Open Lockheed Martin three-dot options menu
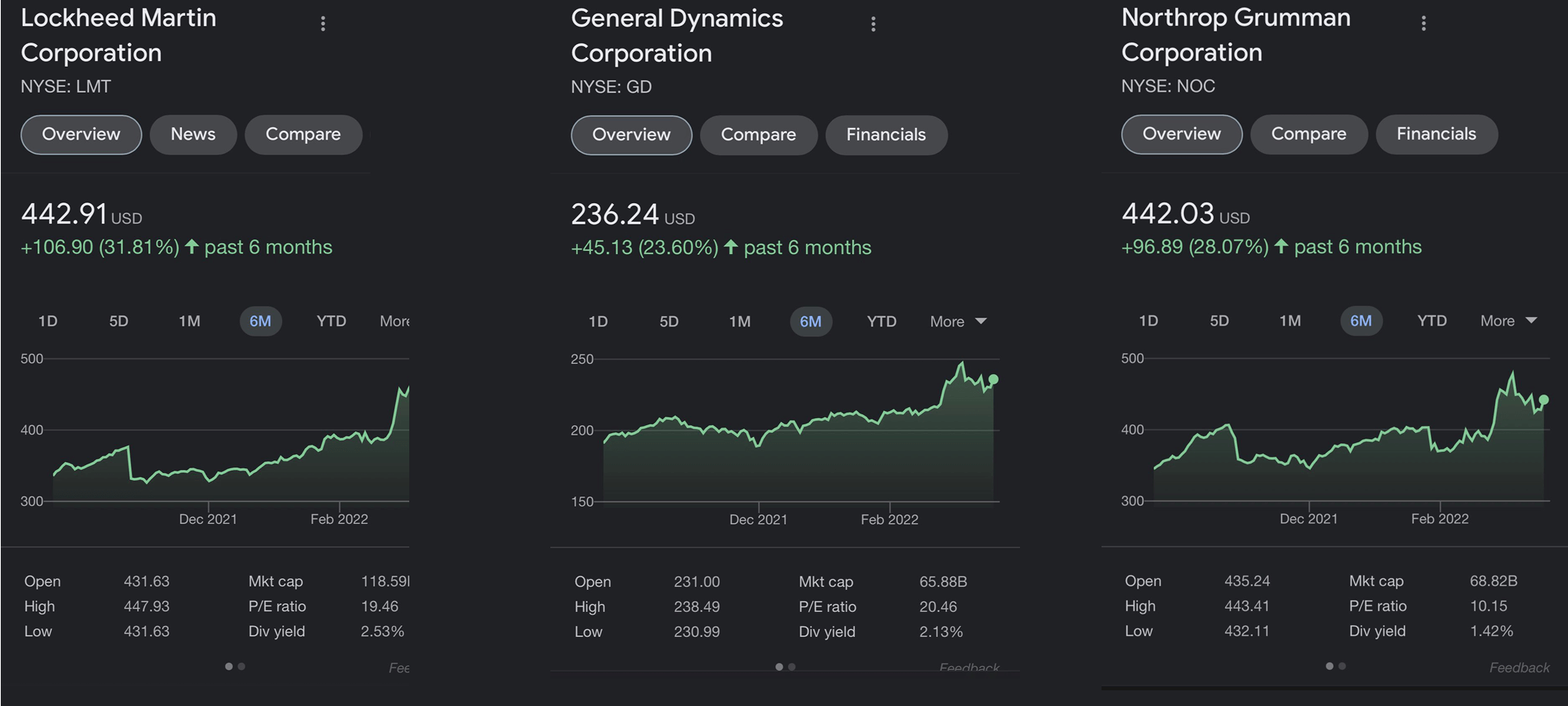1568x706 pixels. (x=323, y=24)
